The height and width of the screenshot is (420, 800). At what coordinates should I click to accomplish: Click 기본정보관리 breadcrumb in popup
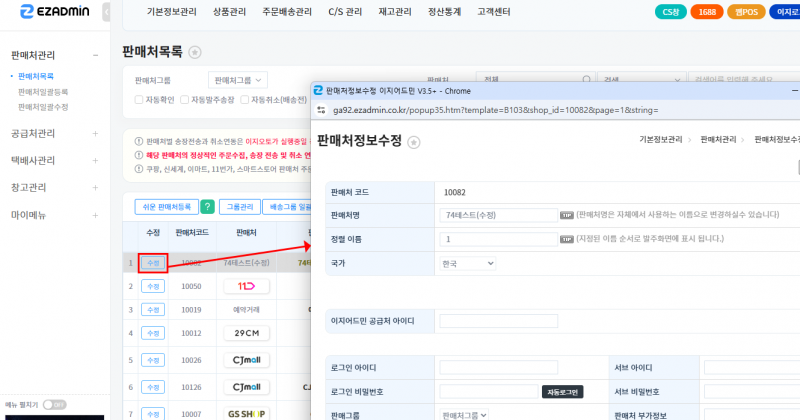pyautogui.click(x=661, y=139)
